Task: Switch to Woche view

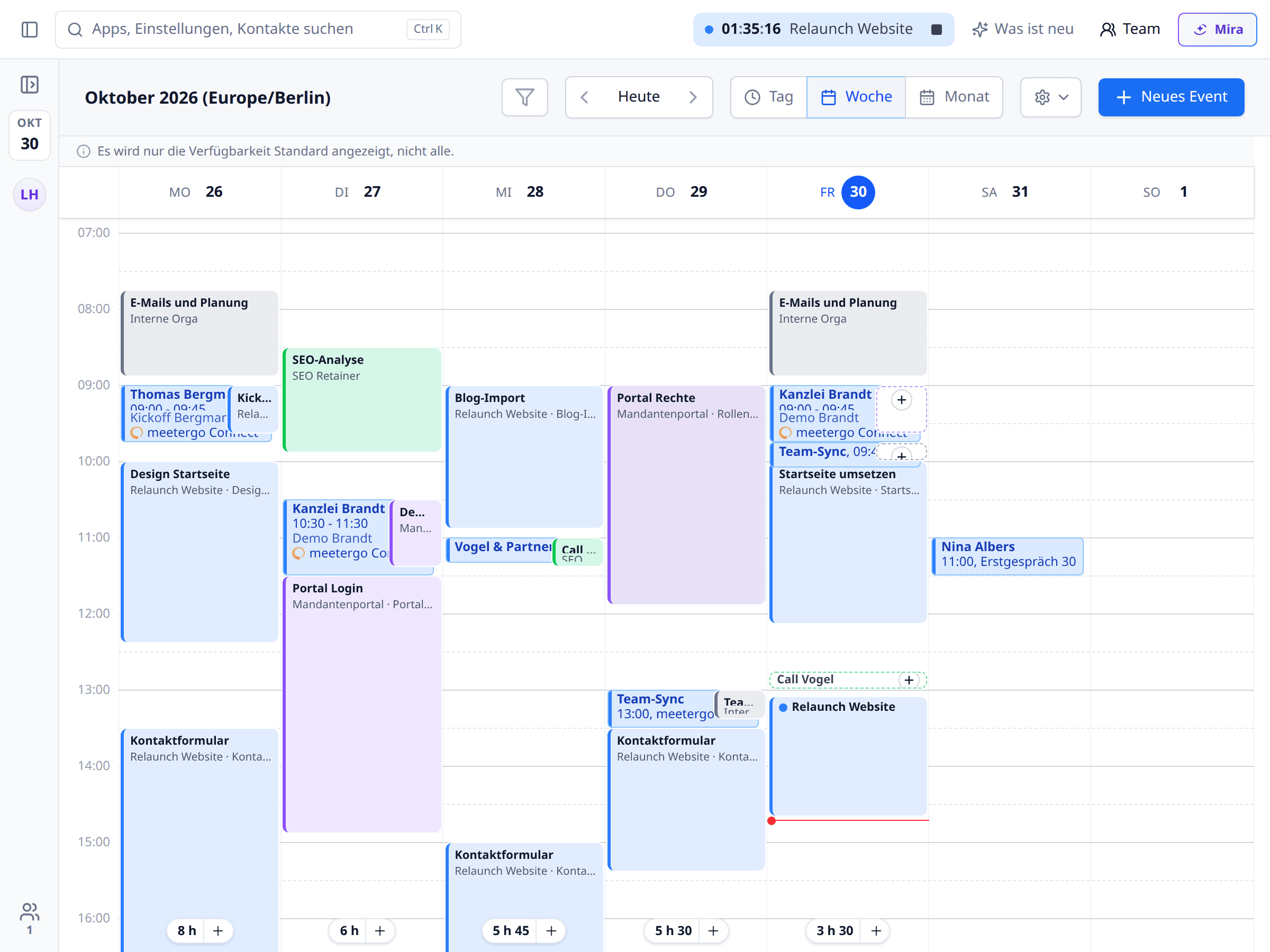Action: [856, 97]
